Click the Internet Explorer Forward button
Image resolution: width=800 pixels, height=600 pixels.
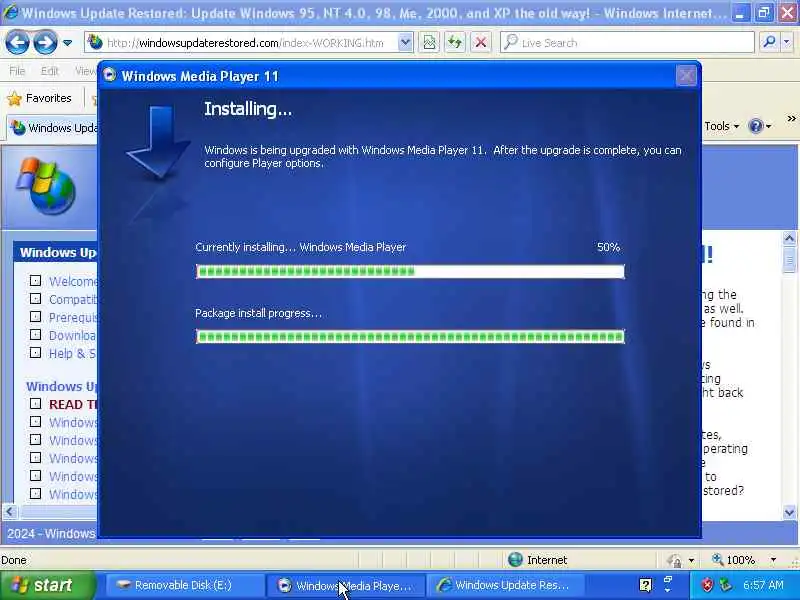[45, 42]
